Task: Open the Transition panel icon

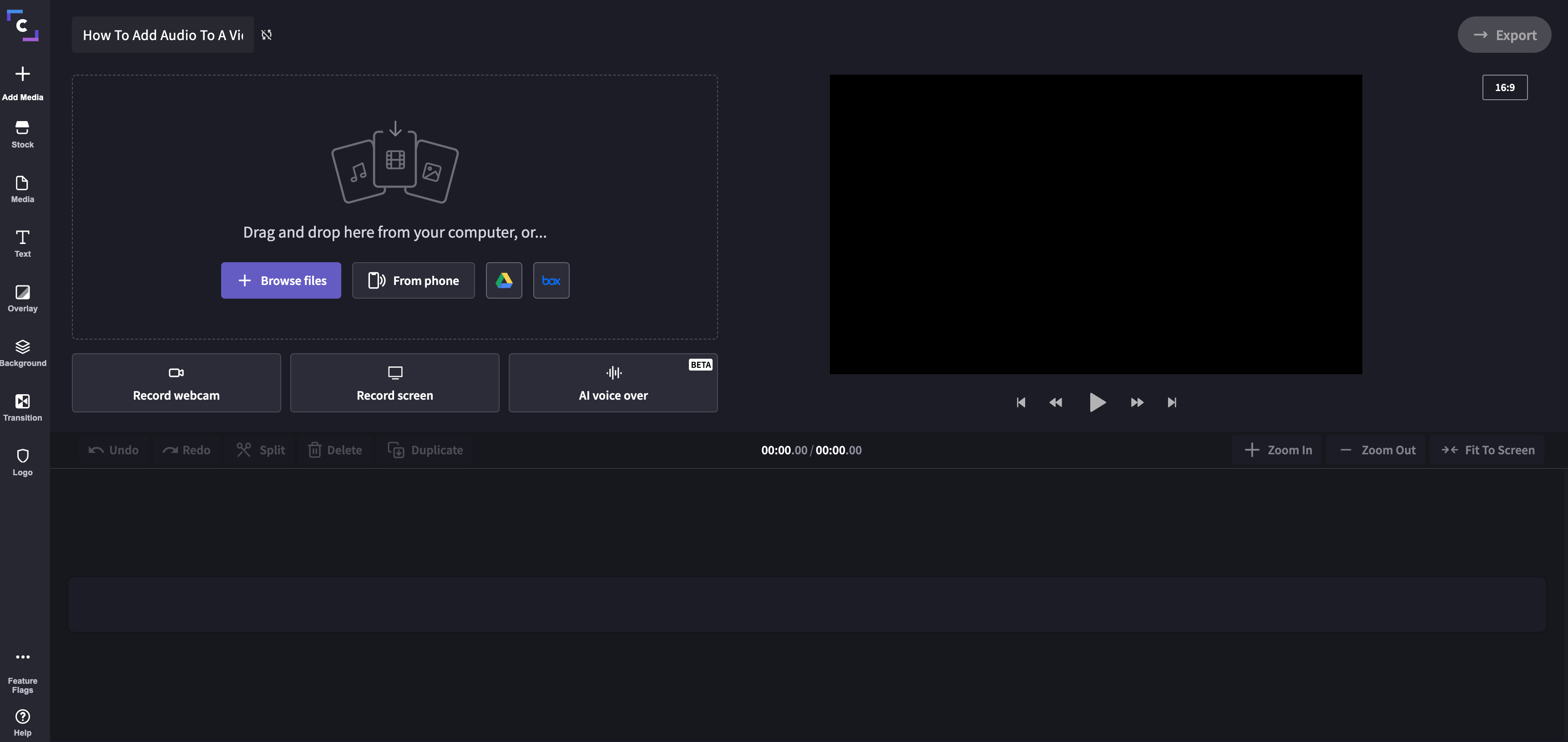Action: click(x=22, y=407)
